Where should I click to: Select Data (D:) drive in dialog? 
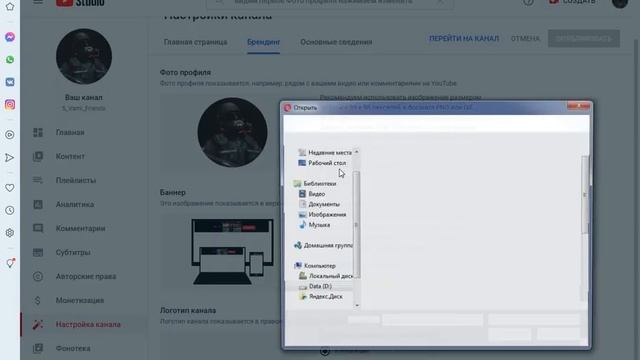tap(315, 286)
